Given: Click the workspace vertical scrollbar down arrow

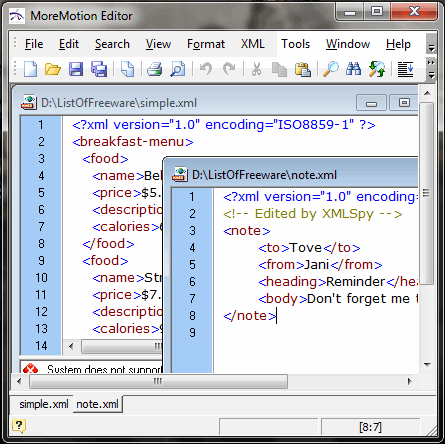Looking at the screenshot, I should pos(427,365).
